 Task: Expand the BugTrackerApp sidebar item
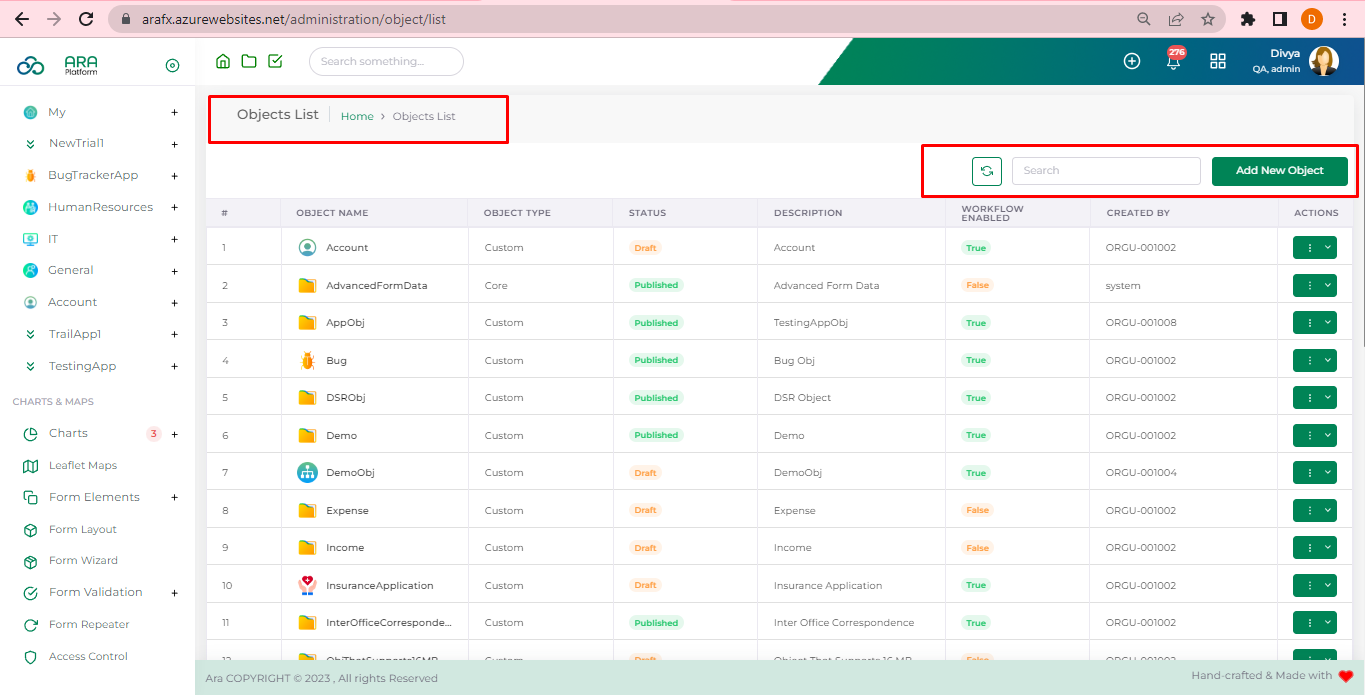(x=174, y=176)
